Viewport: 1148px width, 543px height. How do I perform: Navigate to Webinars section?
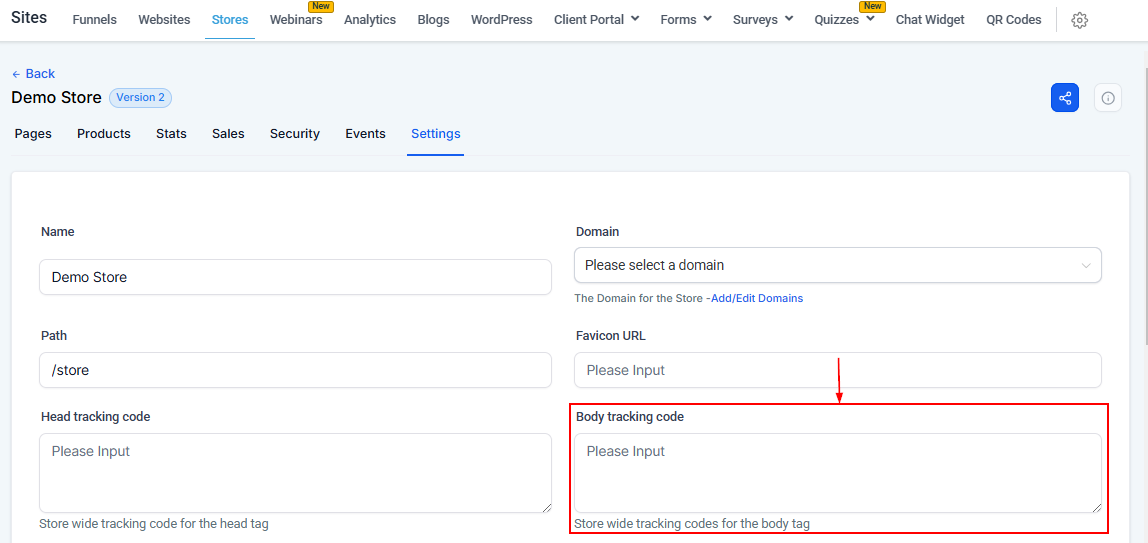(x=296, y=20)
